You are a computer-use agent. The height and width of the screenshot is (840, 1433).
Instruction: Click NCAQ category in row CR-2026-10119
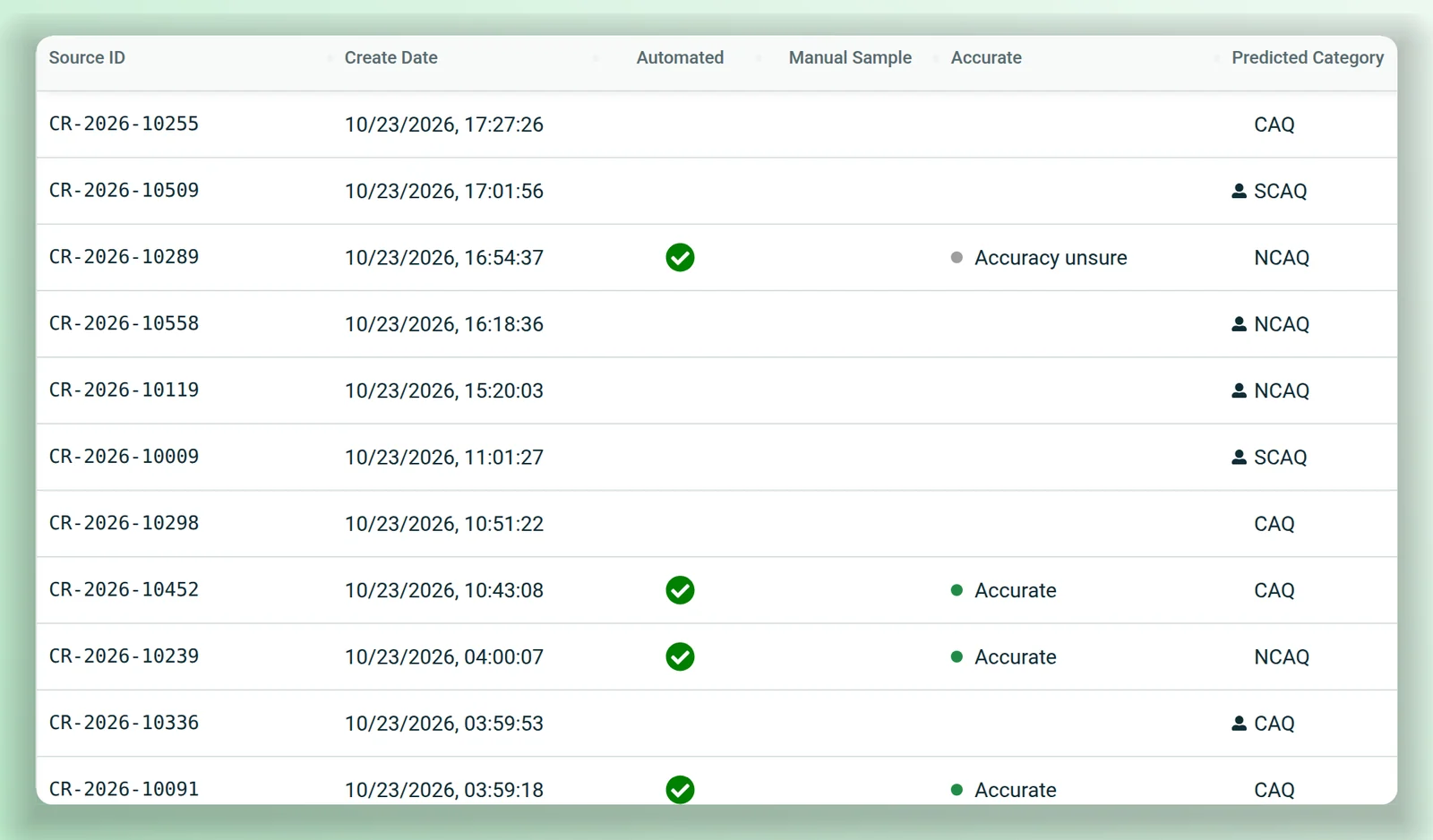click(x=1282, y=390)
